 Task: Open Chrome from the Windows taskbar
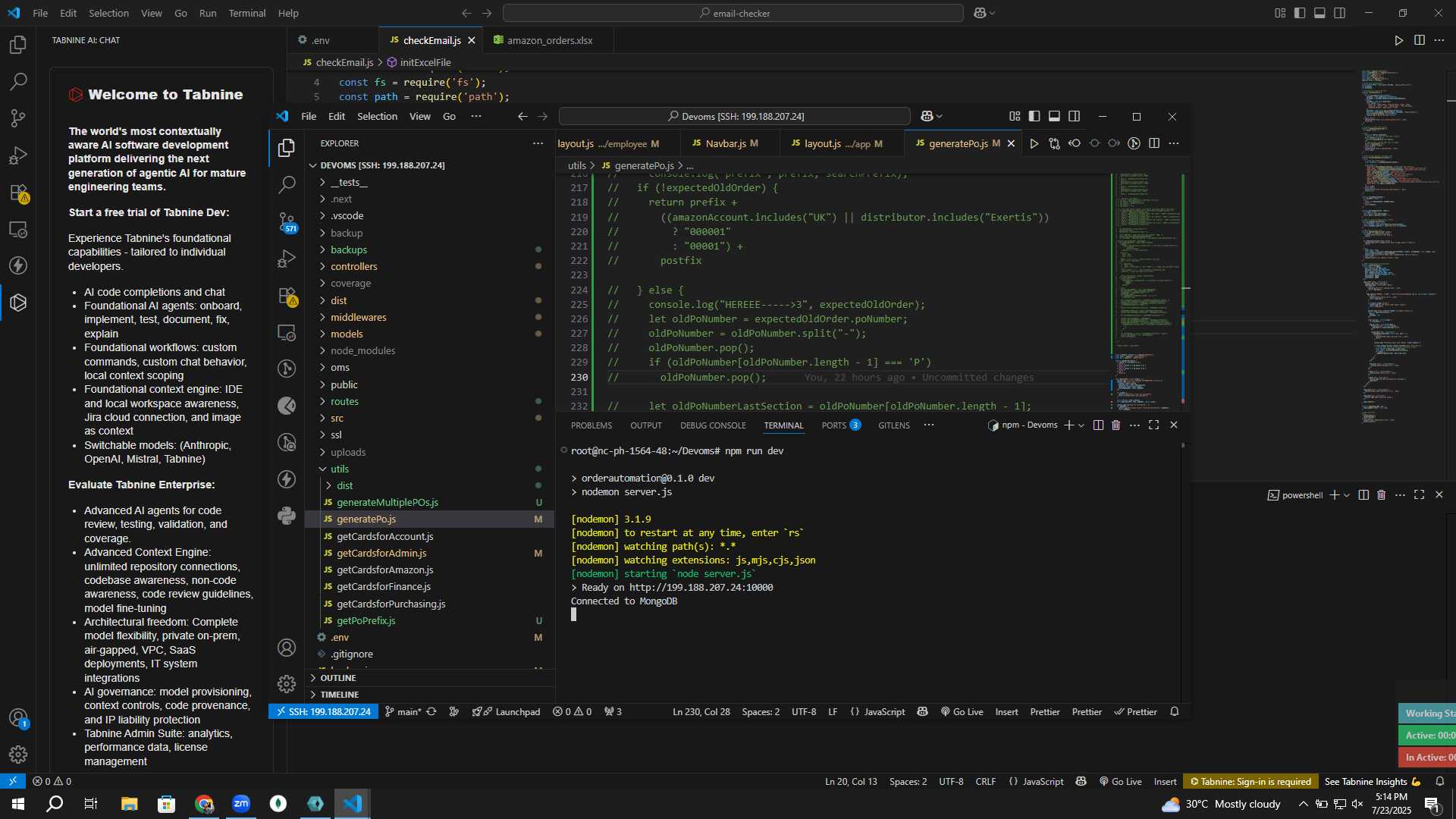pyautogui.click(x=204, y=804)
